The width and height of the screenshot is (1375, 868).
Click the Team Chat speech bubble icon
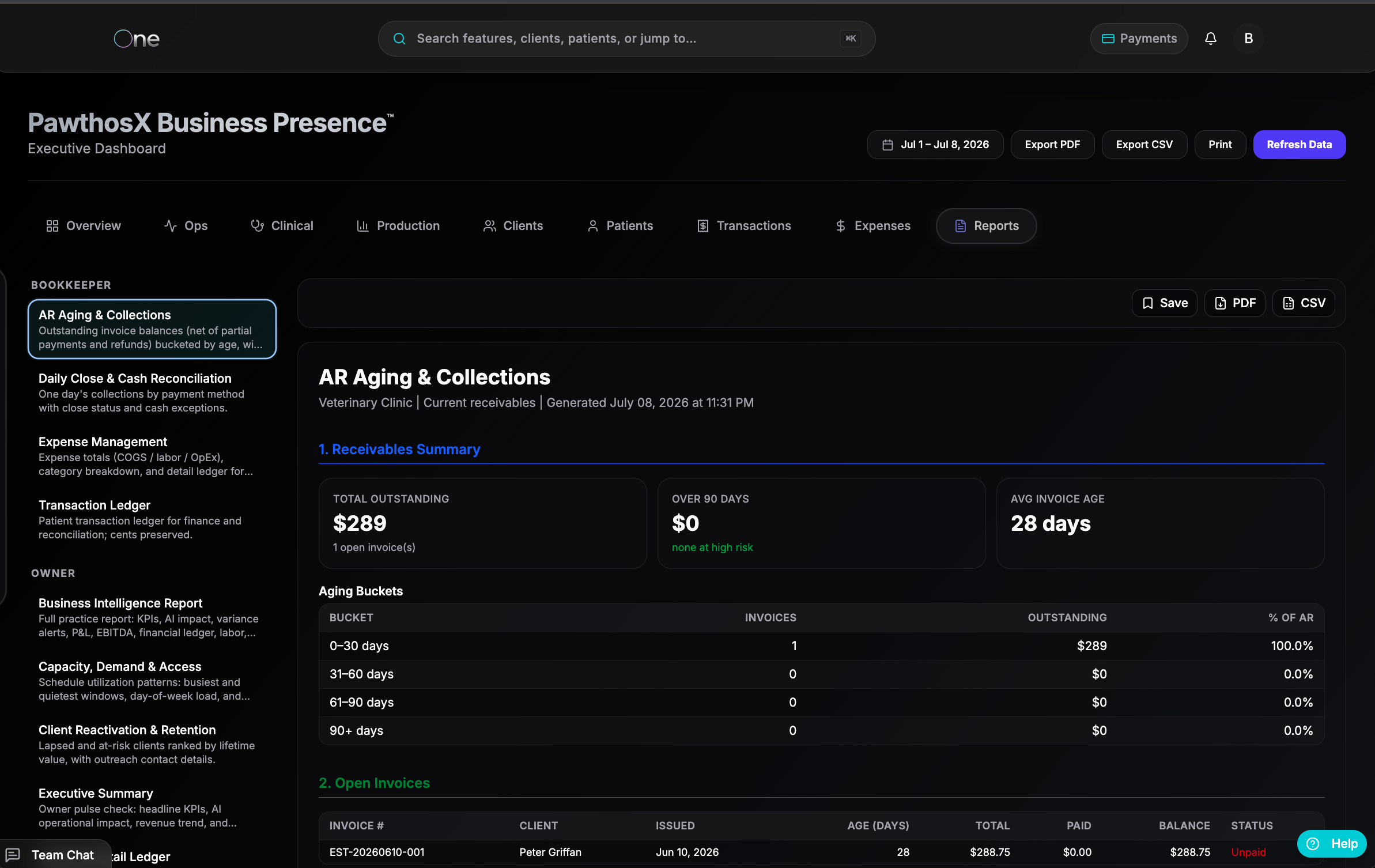point(13,855)
